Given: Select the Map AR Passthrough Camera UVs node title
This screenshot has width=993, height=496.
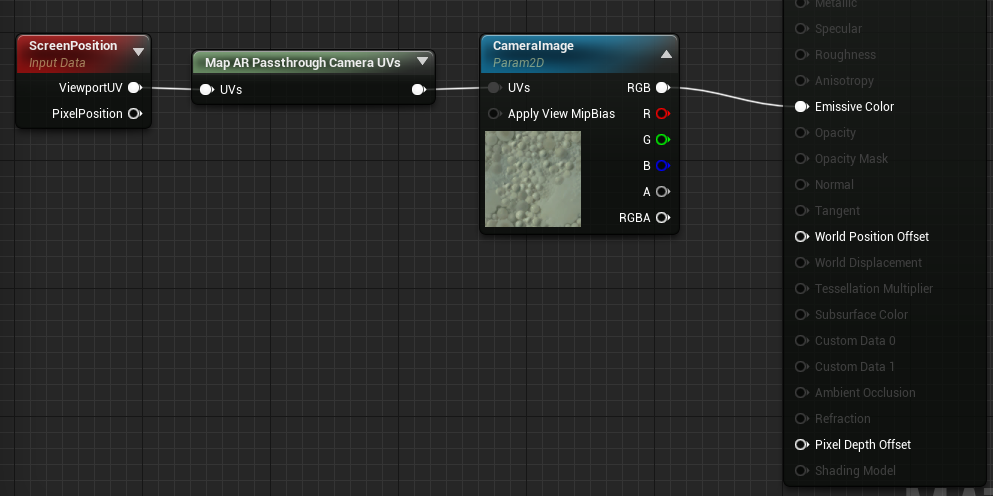Looking at the screenshot, I should 303,63.
